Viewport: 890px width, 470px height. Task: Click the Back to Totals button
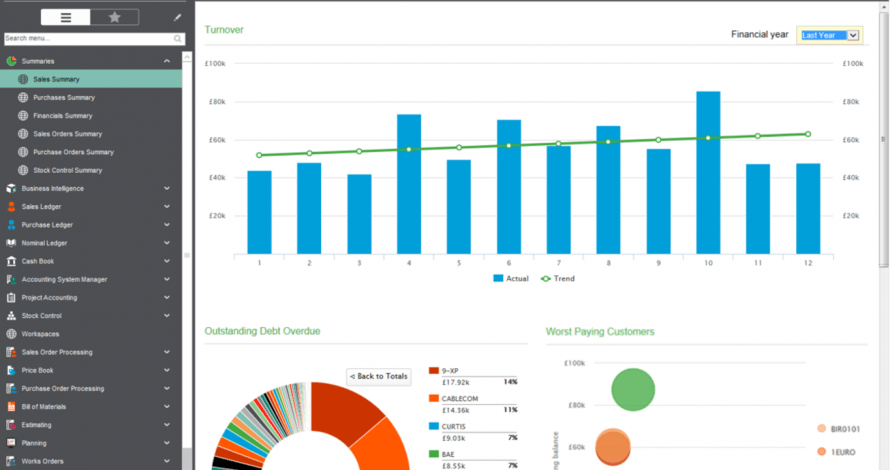click(379, 376)
